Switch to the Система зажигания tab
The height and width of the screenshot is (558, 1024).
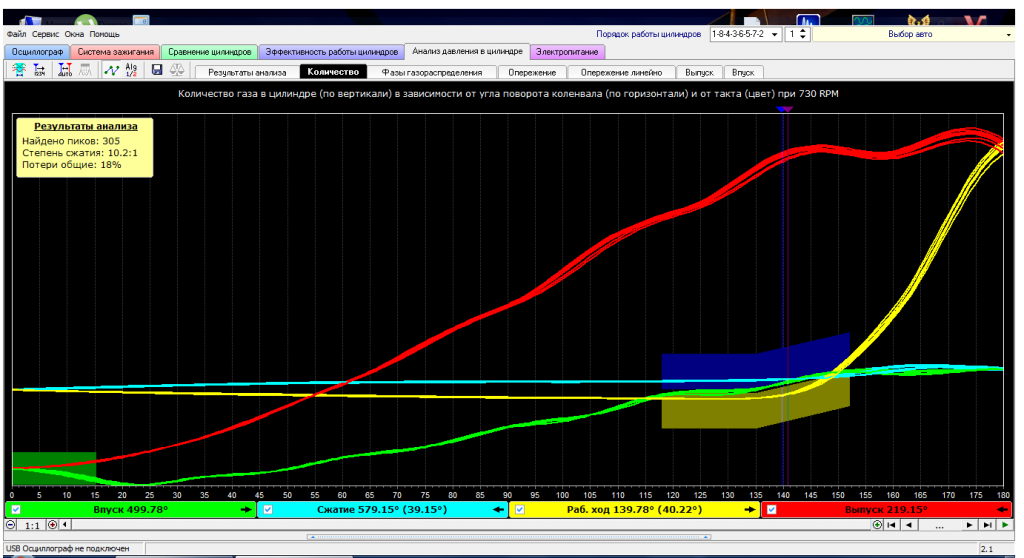[x=115, y=52]
